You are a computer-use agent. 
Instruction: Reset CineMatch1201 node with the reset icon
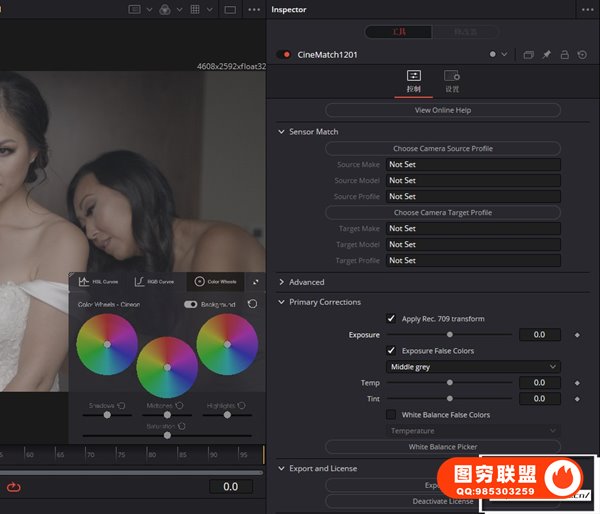tap(582, 54)
